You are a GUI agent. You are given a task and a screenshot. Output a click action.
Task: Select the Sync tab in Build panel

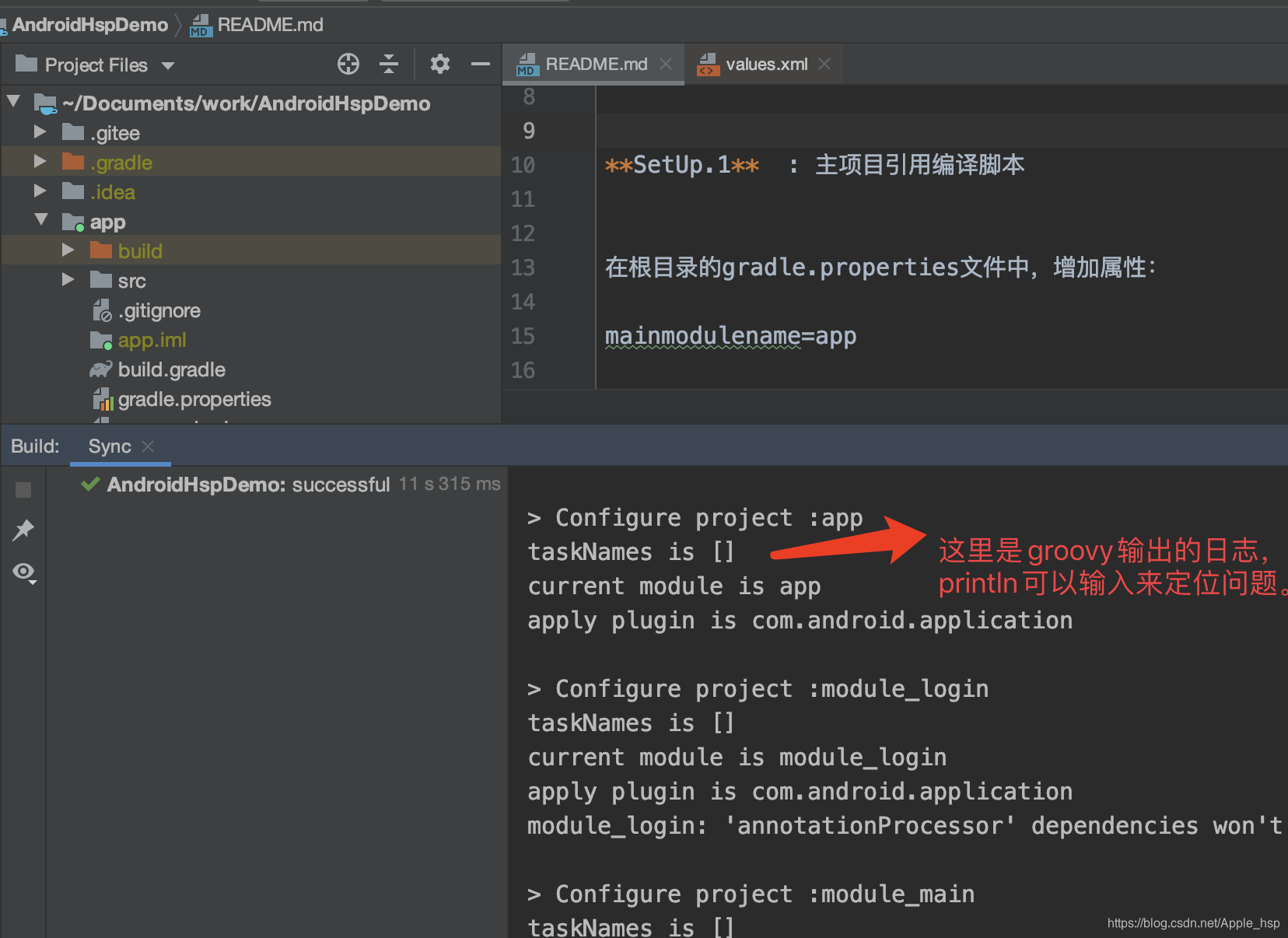point(110,446)
